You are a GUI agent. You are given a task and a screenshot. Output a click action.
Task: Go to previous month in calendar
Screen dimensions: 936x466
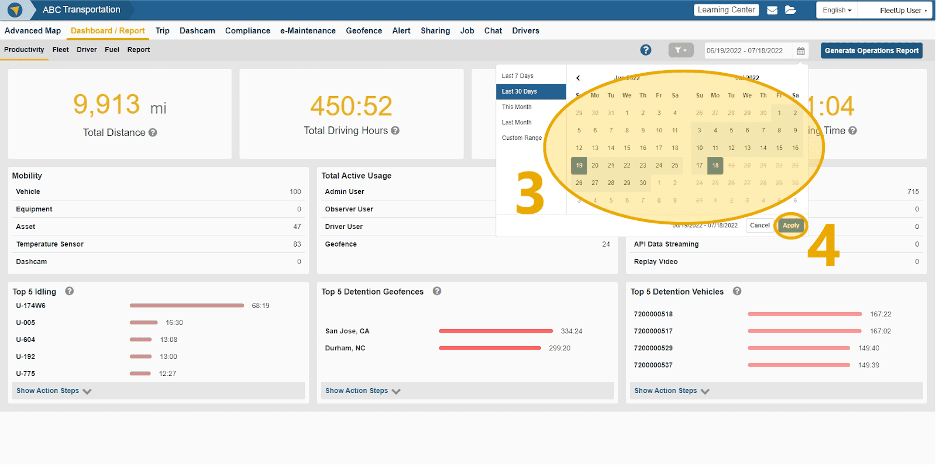pos(578,77)
